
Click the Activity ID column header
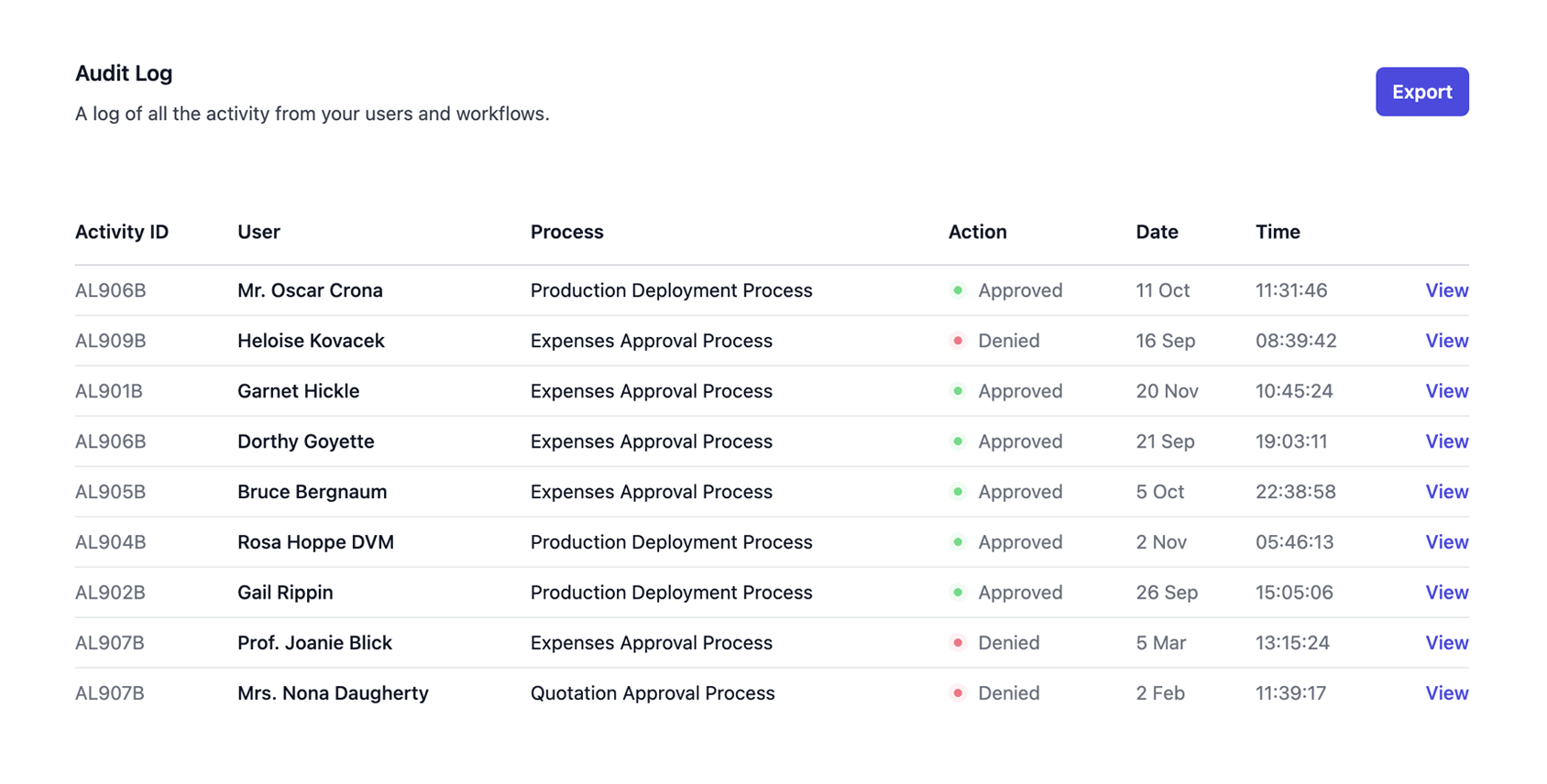(x=122, y=232)
